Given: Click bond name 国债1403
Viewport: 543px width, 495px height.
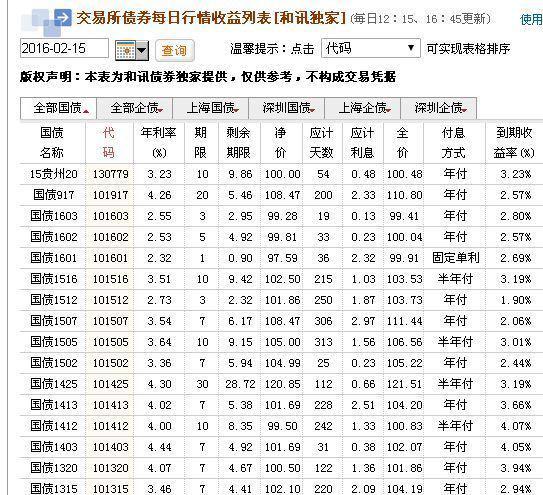Looking at the screenshot, I should [x=53, y=447].
